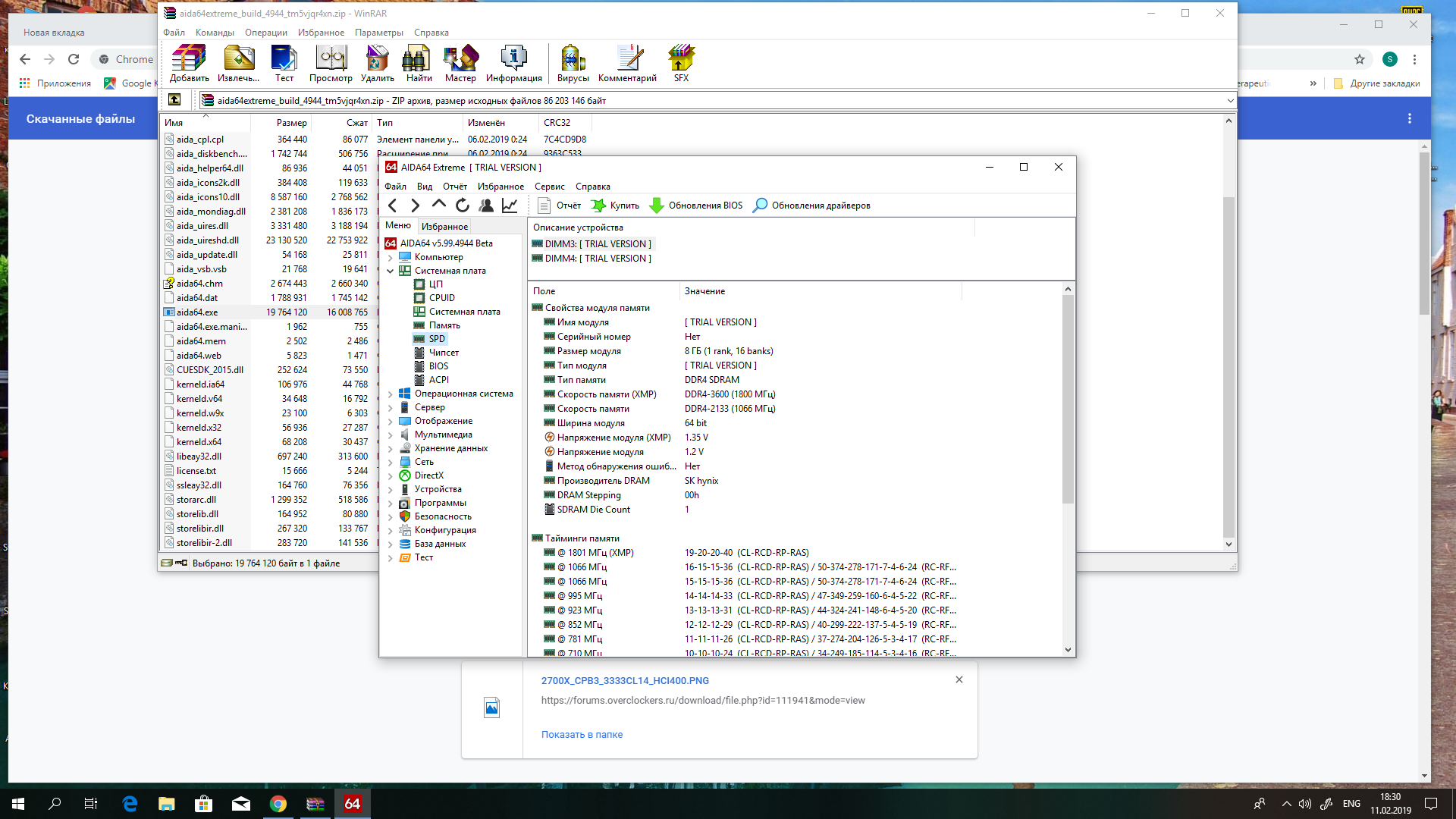Click the AIDA64 back navigation arrow

[x=392, y=206]
